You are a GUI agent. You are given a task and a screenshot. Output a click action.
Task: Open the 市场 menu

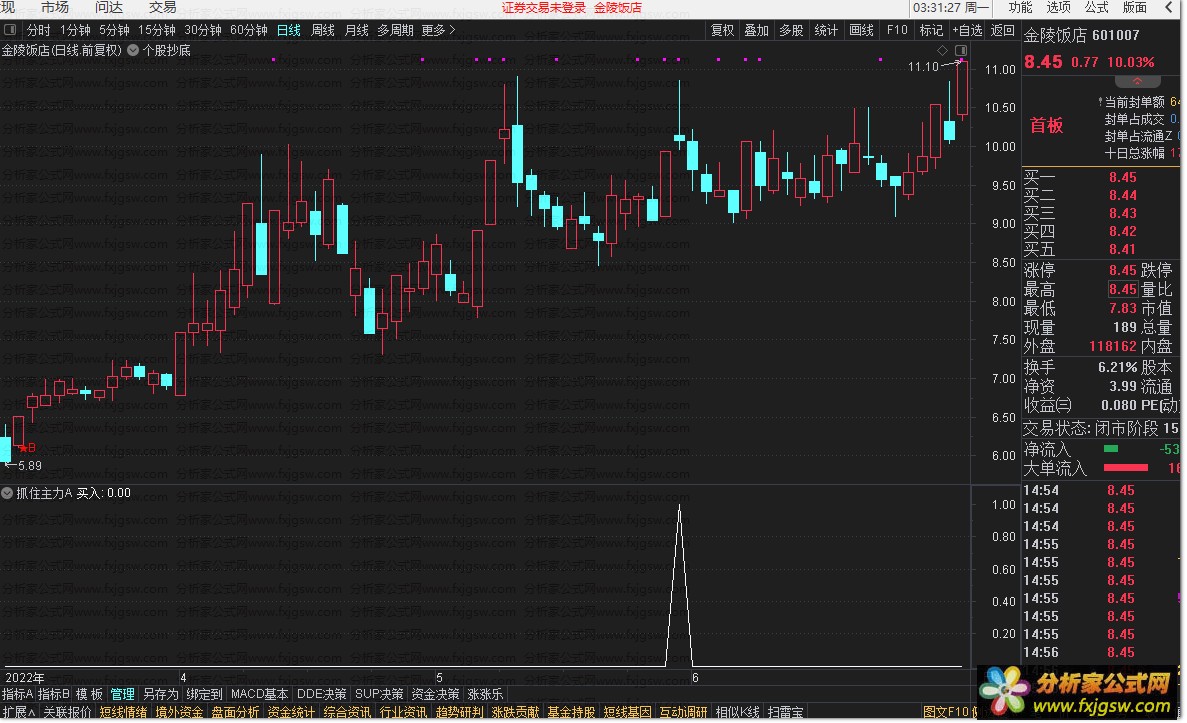[55, 8]
